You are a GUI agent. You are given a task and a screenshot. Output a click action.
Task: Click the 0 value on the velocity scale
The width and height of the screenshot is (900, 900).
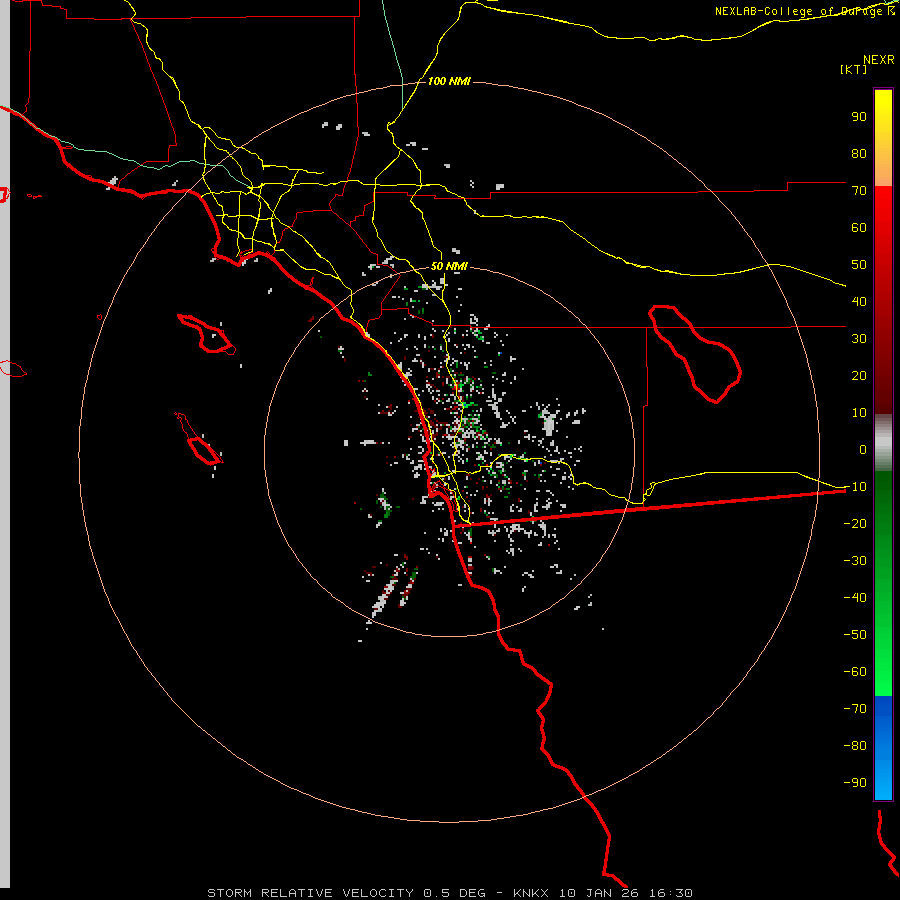click(863, 450)
